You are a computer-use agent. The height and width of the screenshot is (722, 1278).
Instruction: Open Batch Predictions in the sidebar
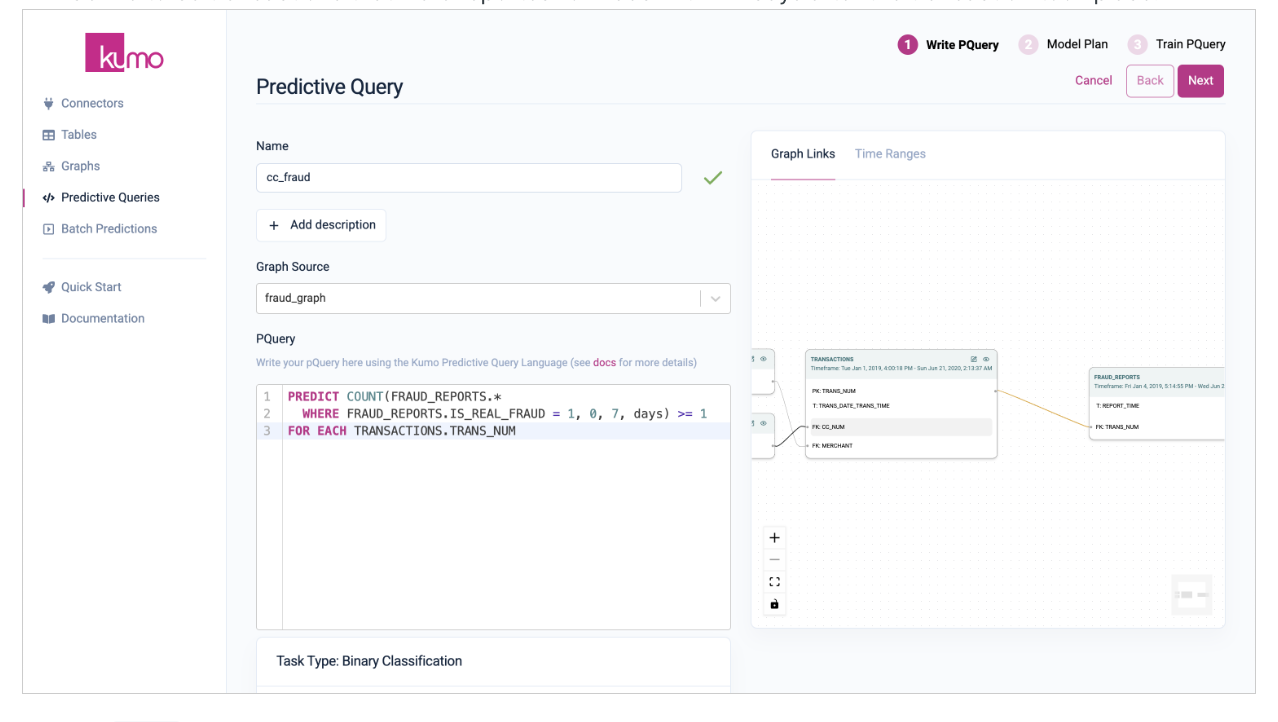click(x=109, y=228)
